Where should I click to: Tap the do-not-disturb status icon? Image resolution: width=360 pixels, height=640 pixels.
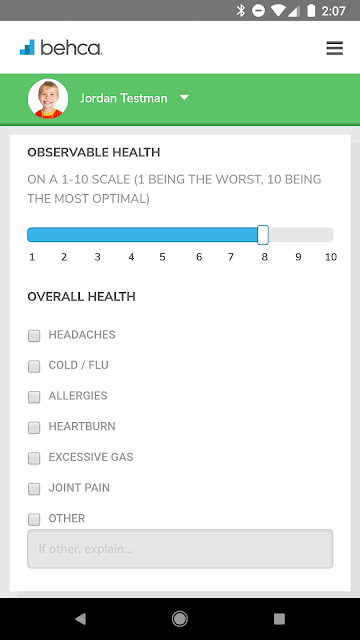point(258,11)
